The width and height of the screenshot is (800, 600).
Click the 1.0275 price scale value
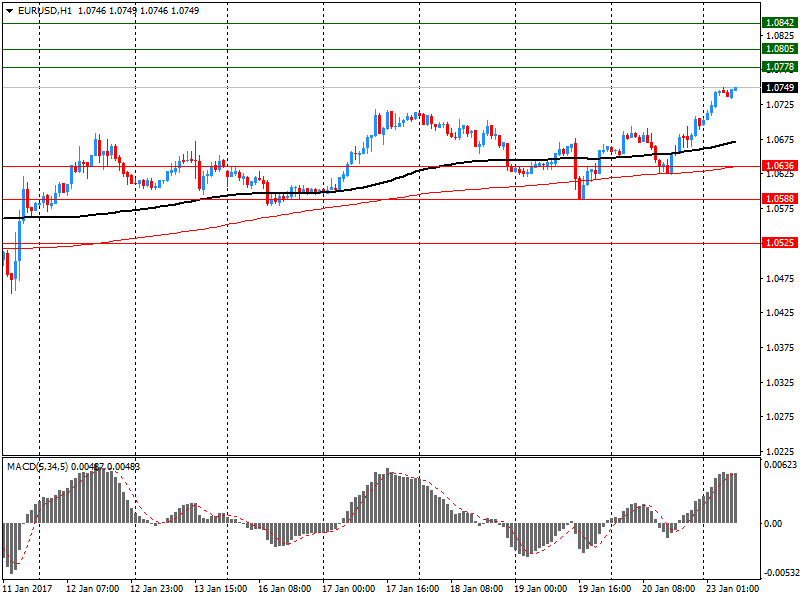coord(781,417)
